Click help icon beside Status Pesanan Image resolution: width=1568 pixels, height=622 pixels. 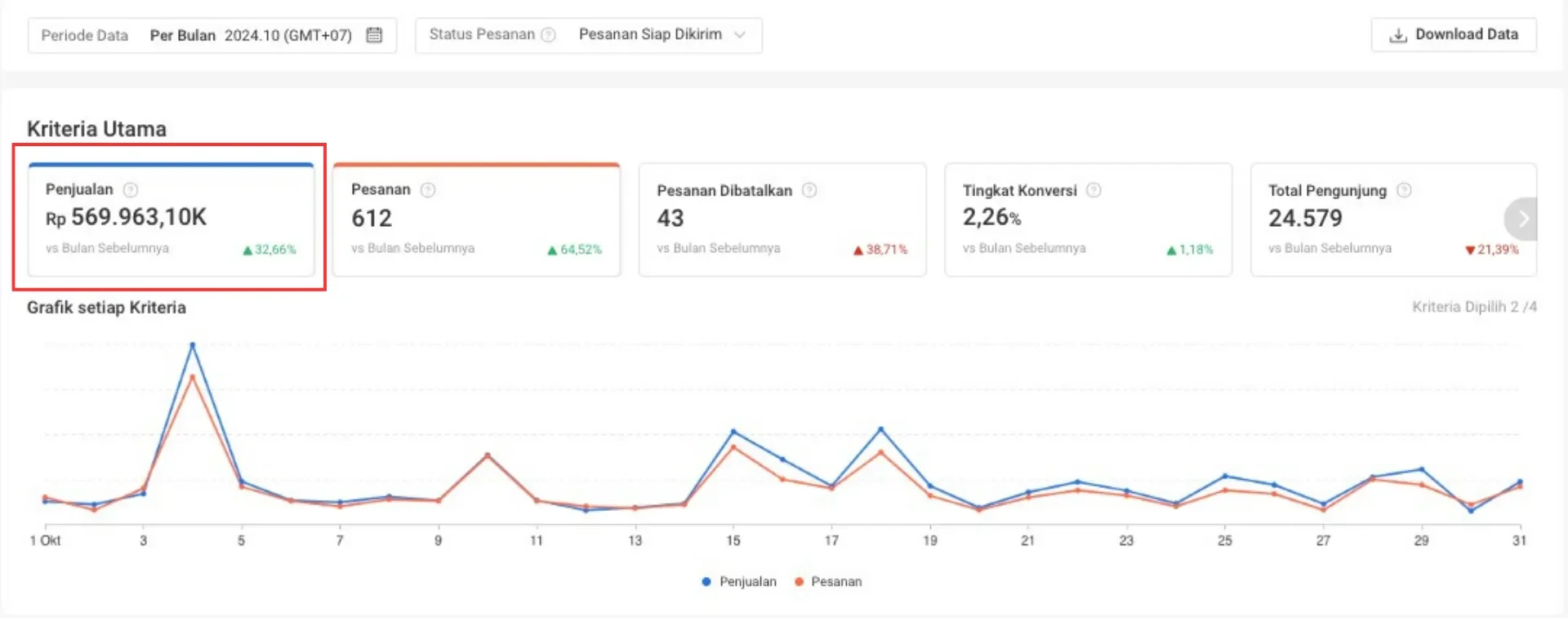[x=549, y=34]
